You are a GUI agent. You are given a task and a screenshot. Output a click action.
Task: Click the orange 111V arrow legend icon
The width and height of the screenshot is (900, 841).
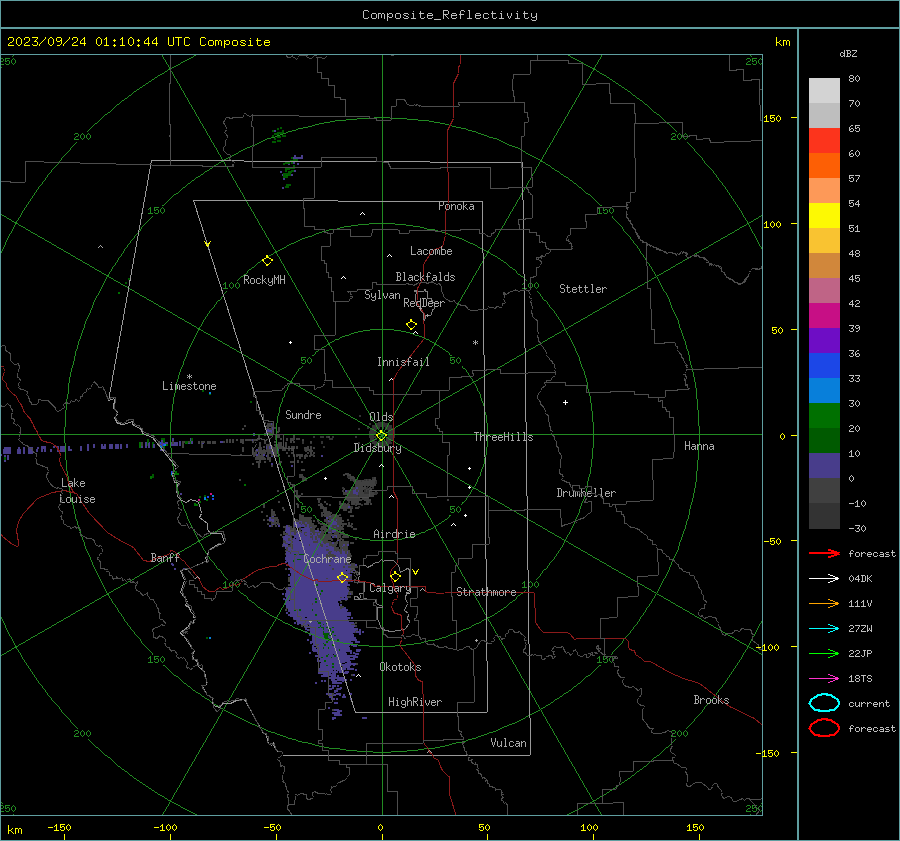click(824, 603)
